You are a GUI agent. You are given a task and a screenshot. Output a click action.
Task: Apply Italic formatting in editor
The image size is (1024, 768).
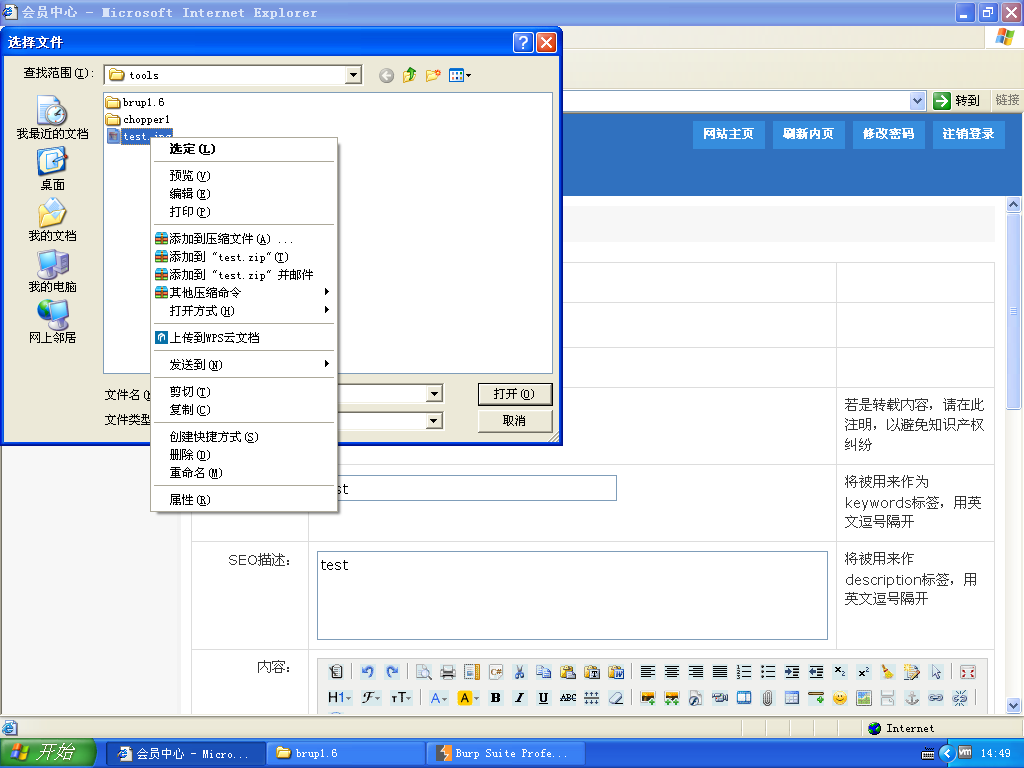click(519, 697)
